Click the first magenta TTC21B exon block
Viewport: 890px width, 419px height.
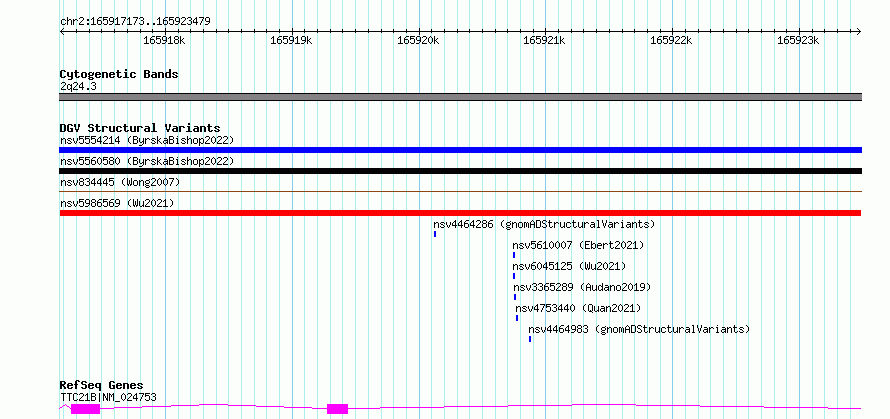(85, 409)
